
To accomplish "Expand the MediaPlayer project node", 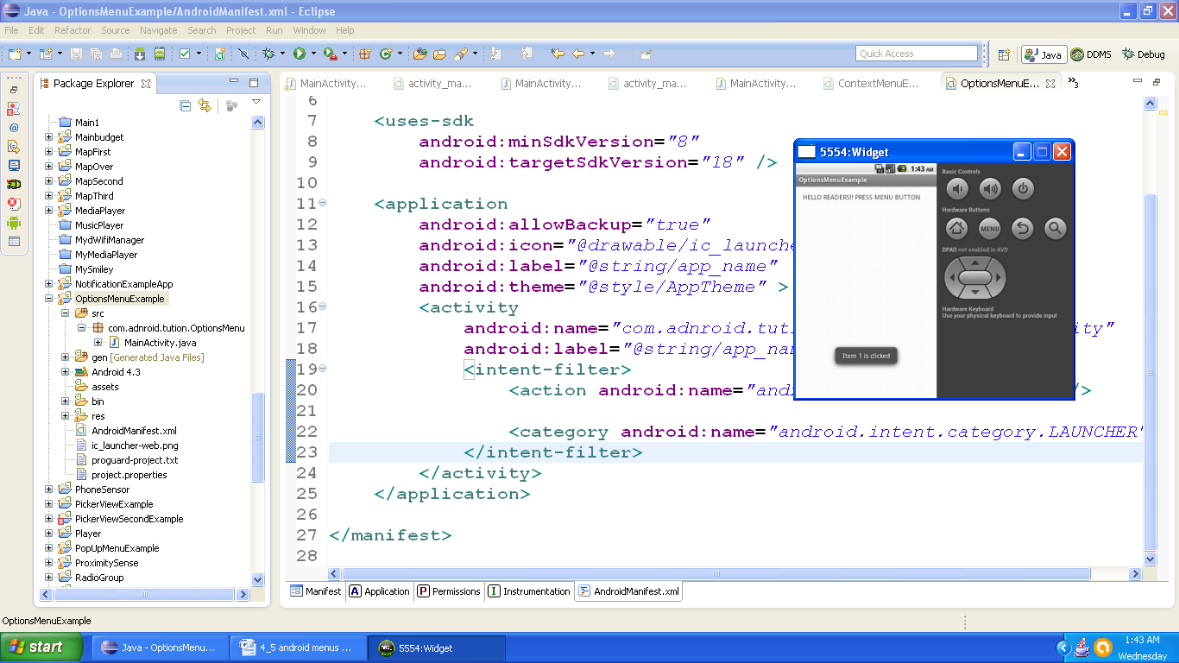I will [49, 210].
